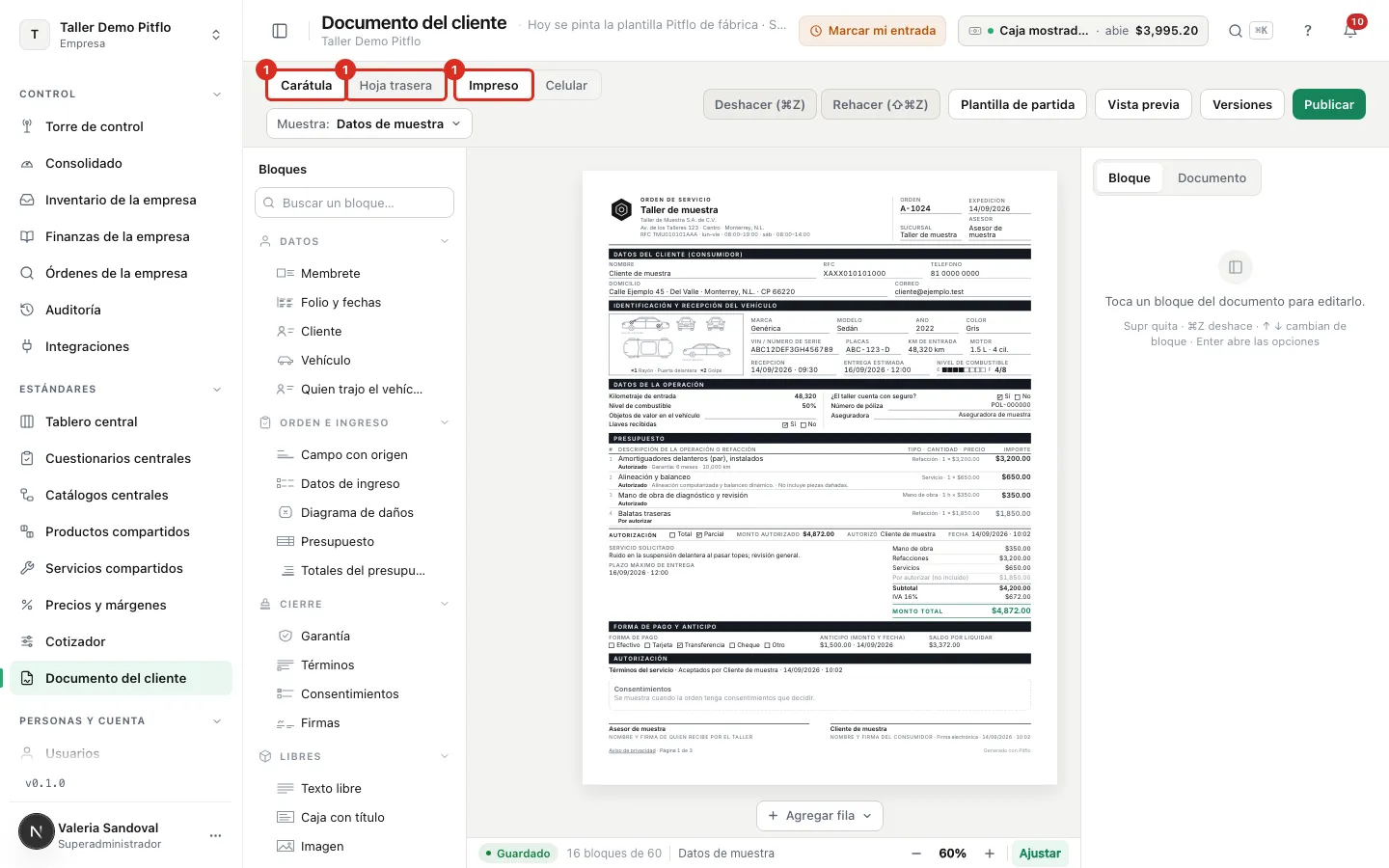Viewport: 1389px width, 868px height.
Task: Click the Publicar button
Action: (1329, 104)
